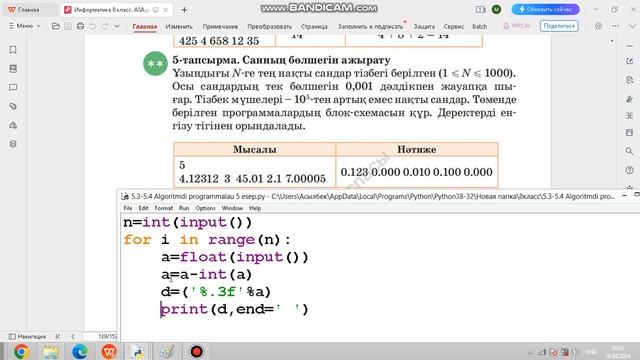Launch Google Chrome from the taskbar
The image size is (640, 360).
coord(22,351)
